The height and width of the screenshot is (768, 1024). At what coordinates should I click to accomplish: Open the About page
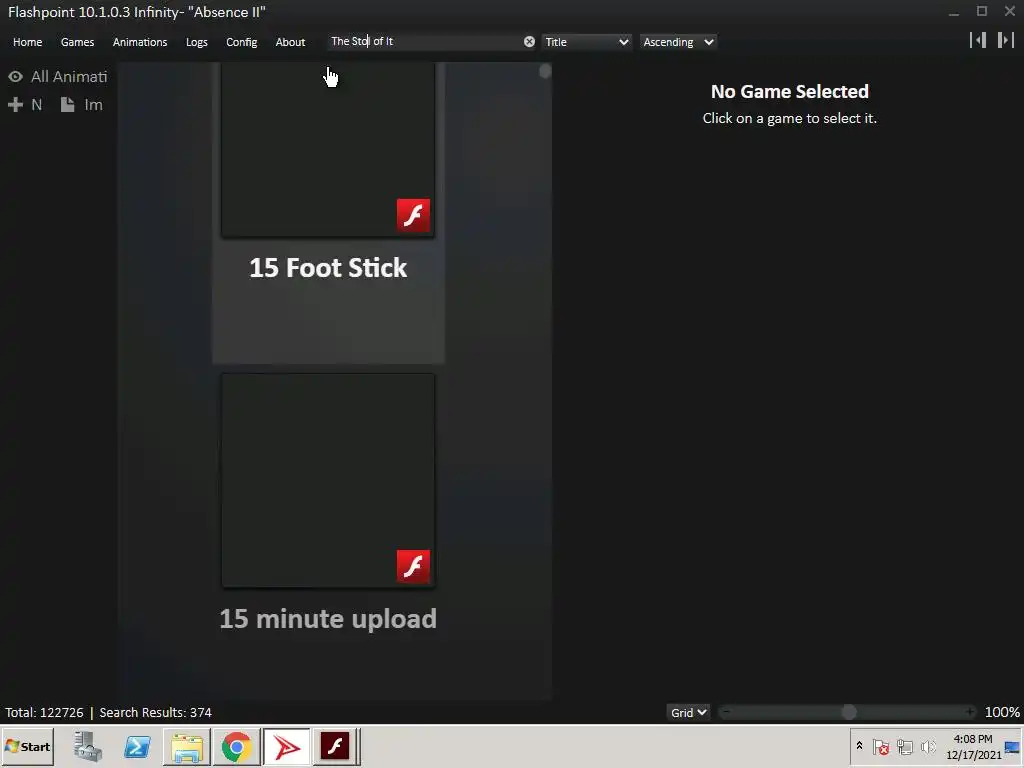[x=290, y=42]
